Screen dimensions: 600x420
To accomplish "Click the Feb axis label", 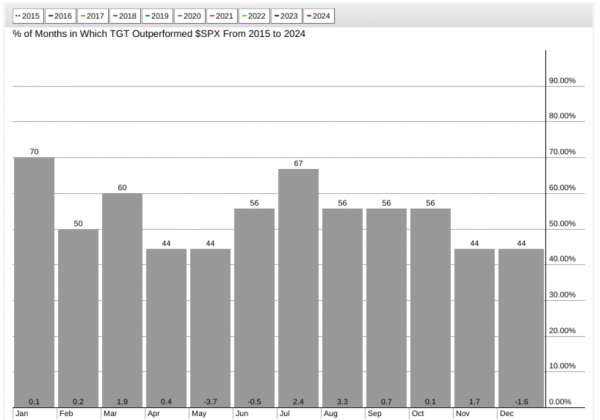I will (x=66, y=413).
